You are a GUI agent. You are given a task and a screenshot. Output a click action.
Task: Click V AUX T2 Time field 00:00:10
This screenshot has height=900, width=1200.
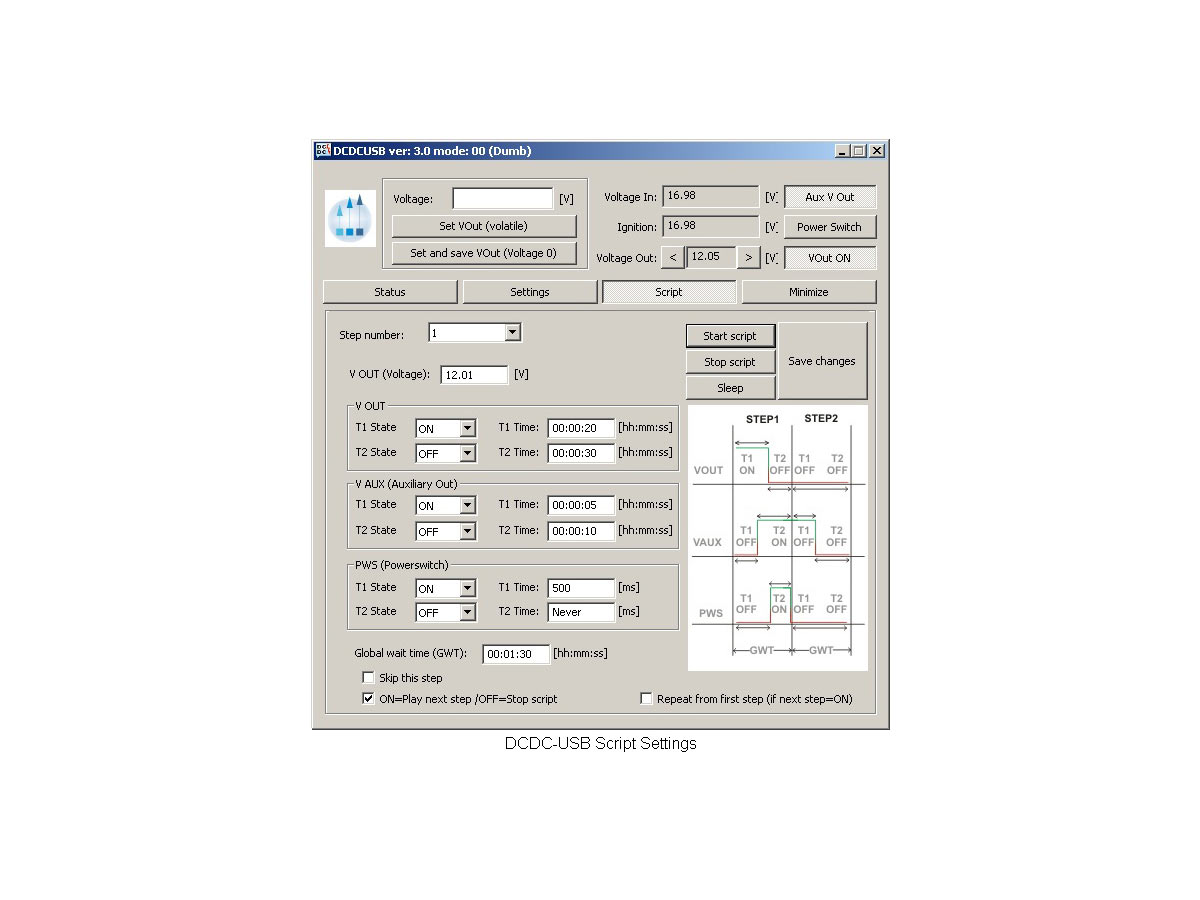point(581,531)
